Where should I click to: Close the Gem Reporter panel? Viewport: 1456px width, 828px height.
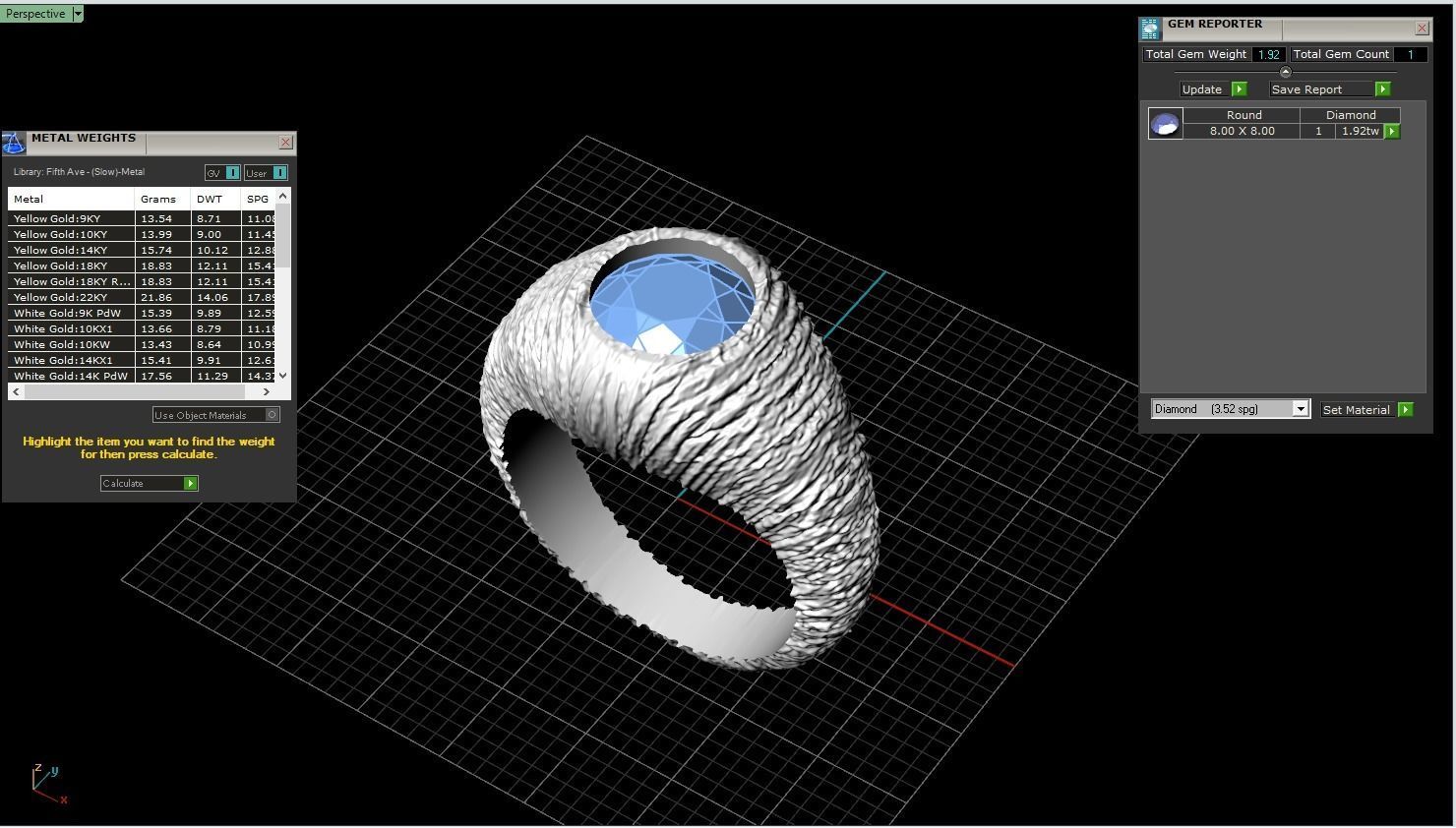click(x=1422, y=29)
